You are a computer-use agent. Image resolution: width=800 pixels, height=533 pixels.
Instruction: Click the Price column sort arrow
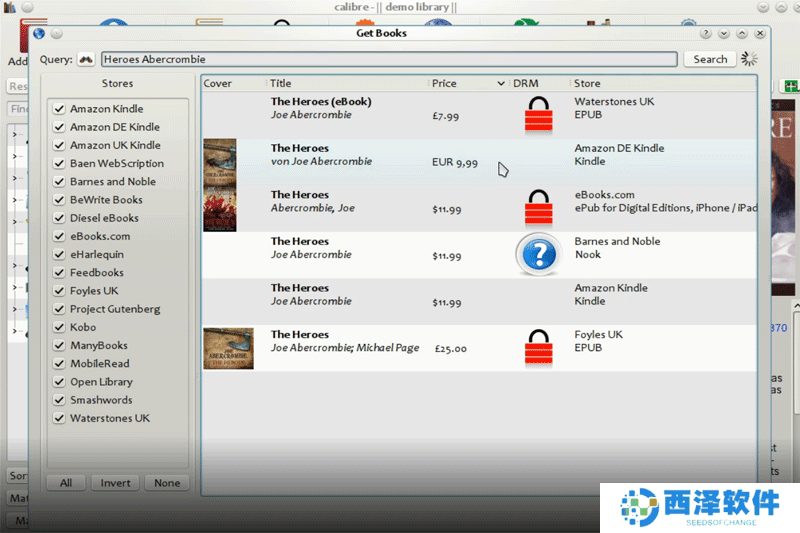point(501,84)
